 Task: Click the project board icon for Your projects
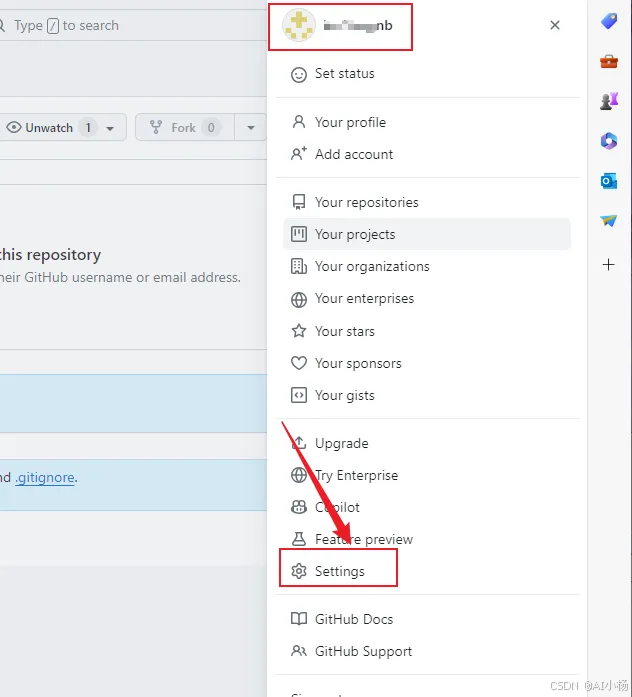click(x=299, y=234)
